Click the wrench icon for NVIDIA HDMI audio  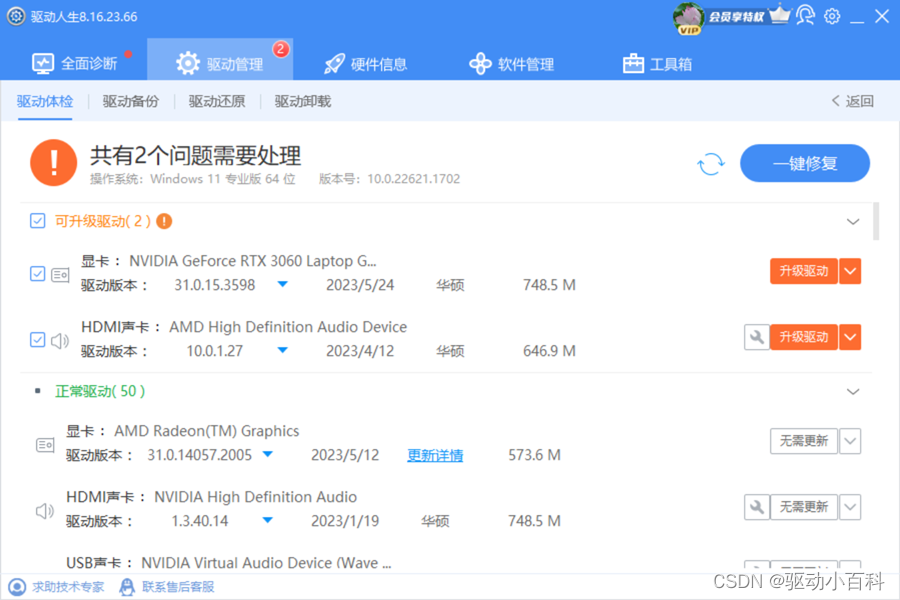tap(757, 507)
